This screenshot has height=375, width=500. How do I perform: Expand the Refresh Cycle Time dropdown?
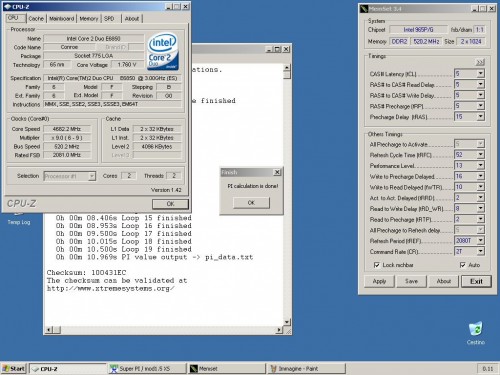480,155
